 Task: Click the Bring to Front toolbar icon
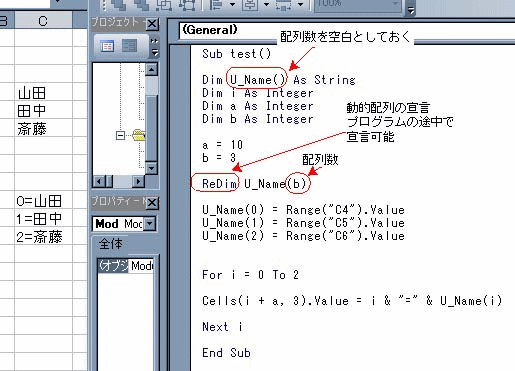coord(118,5)
